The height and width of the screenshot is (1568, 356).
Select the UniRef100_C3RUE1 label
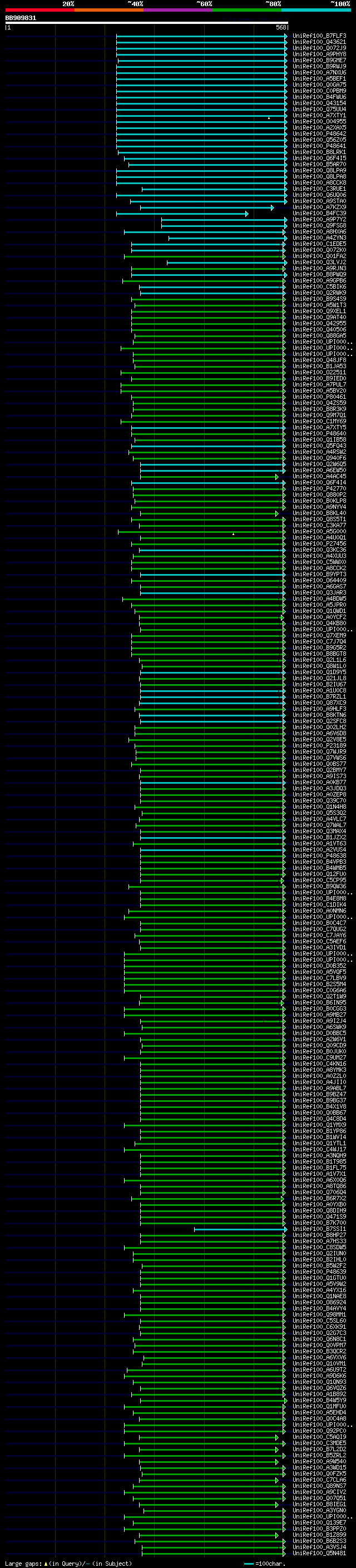[319, 189]
